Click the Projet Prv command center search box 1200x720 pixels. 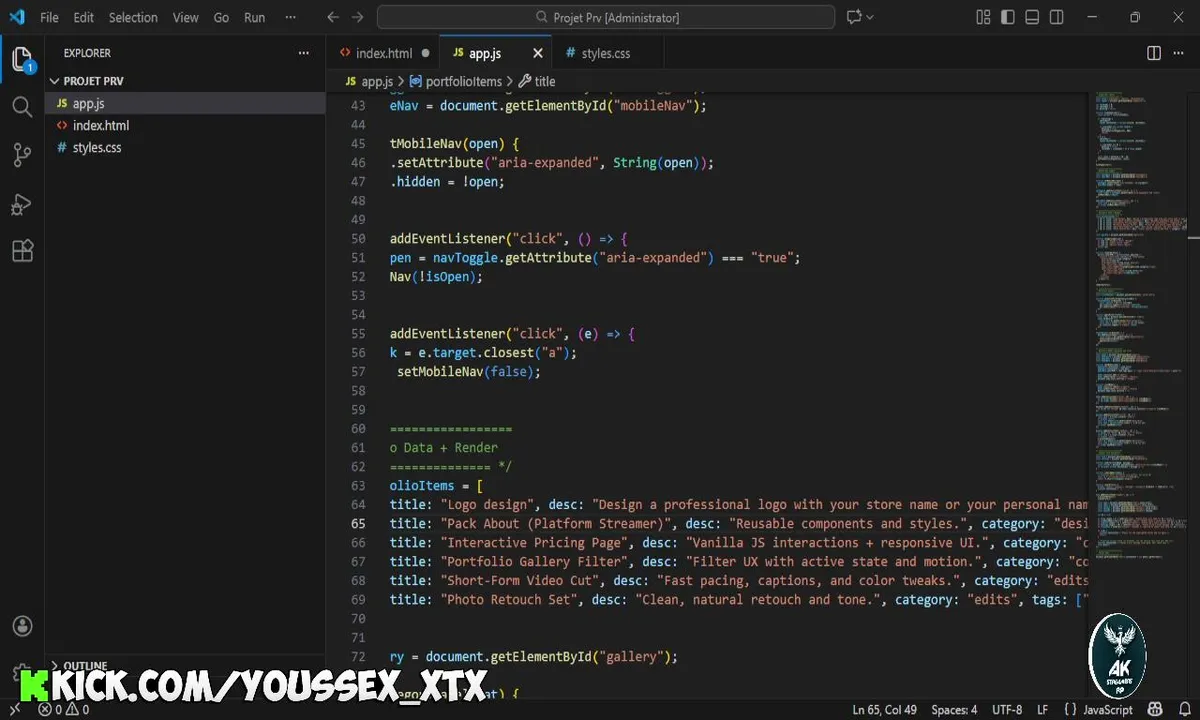[x=606, y=17]
